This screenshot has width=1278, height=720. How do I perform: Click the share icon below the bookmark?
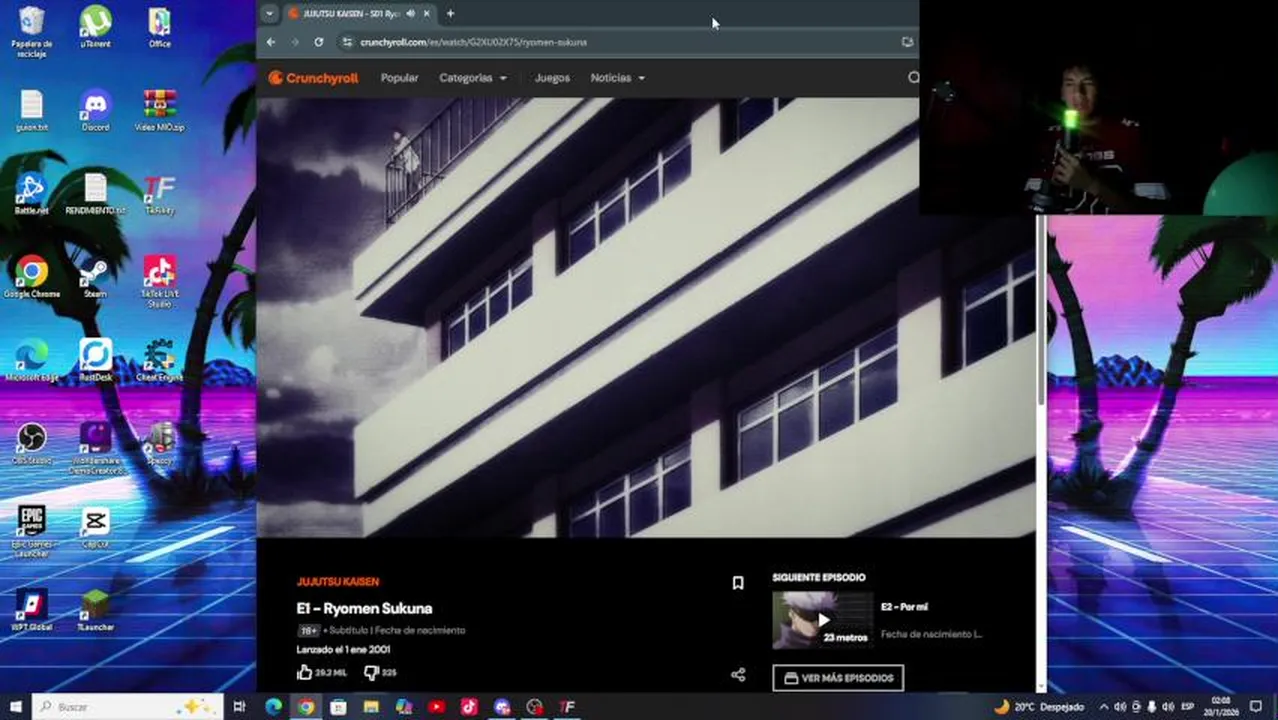pos(738,675)
